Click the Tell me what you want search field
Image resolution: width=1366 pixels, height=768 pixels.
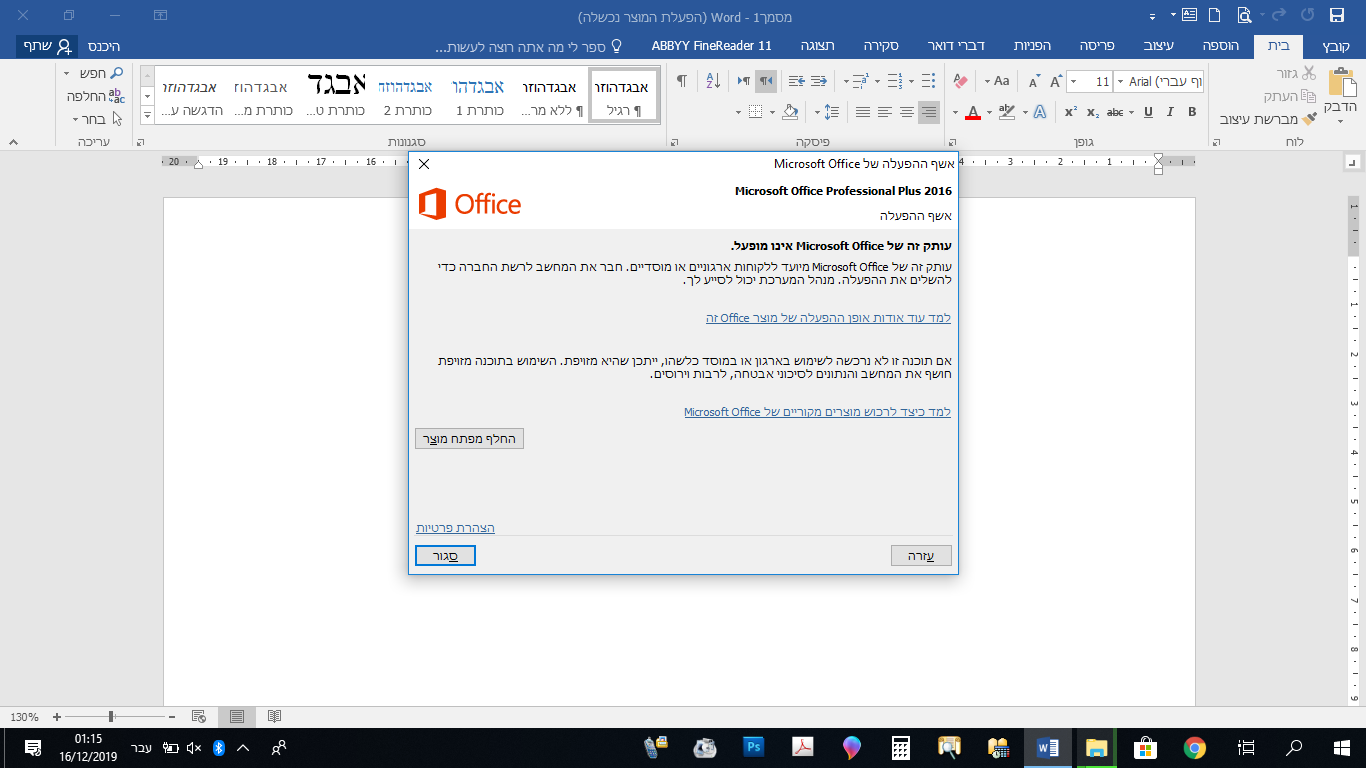(x=530, y=46)
